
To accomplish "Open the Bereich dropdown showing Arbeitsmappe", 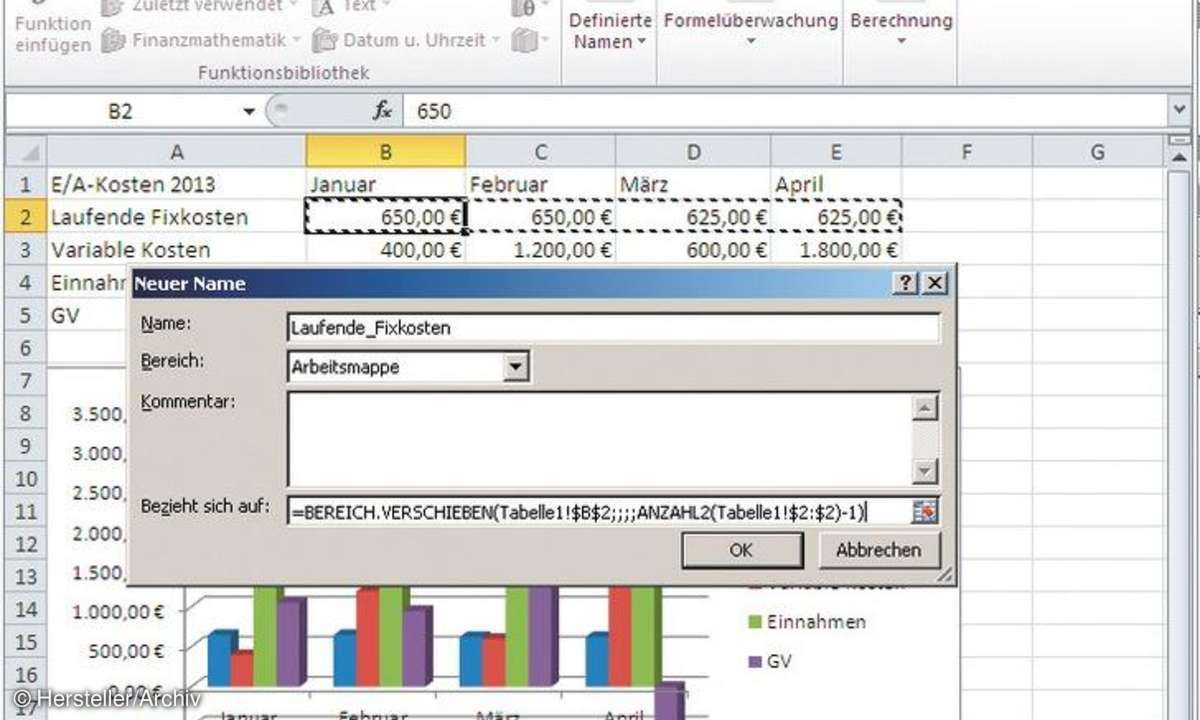I will (408, 367).
